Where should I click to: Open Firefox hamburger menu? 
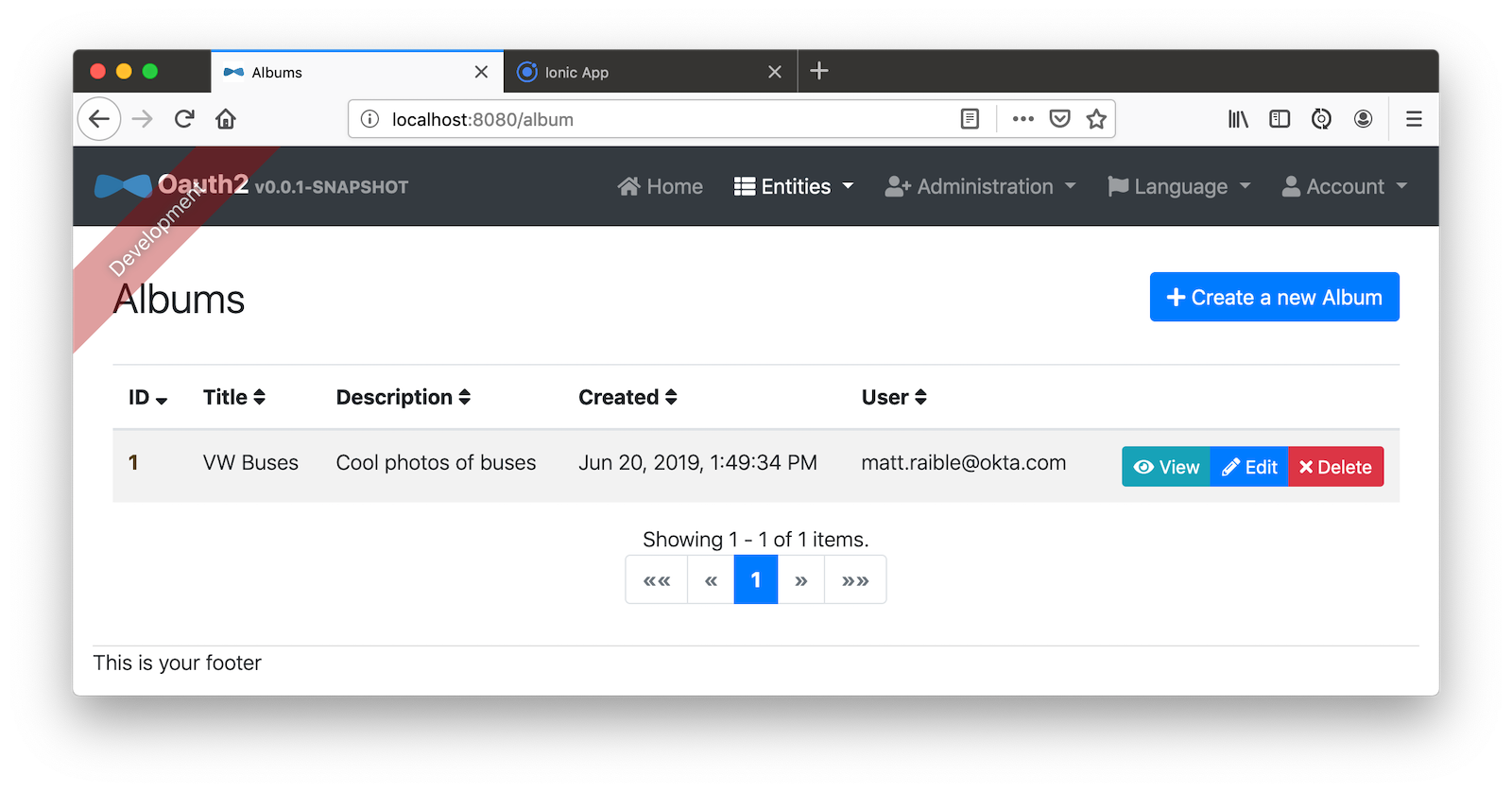tap(1414, 119)
